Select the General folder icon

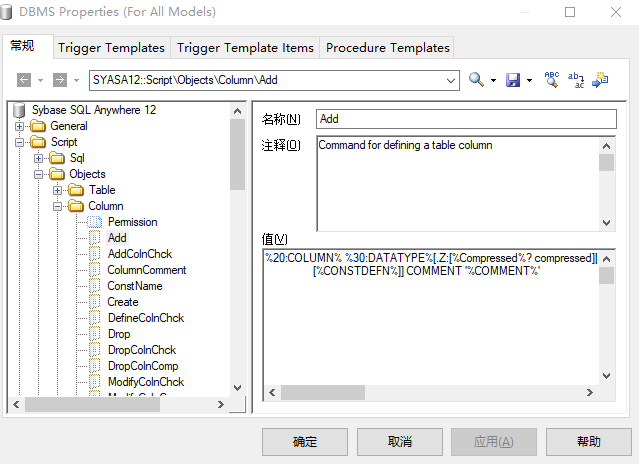point(38,126)
